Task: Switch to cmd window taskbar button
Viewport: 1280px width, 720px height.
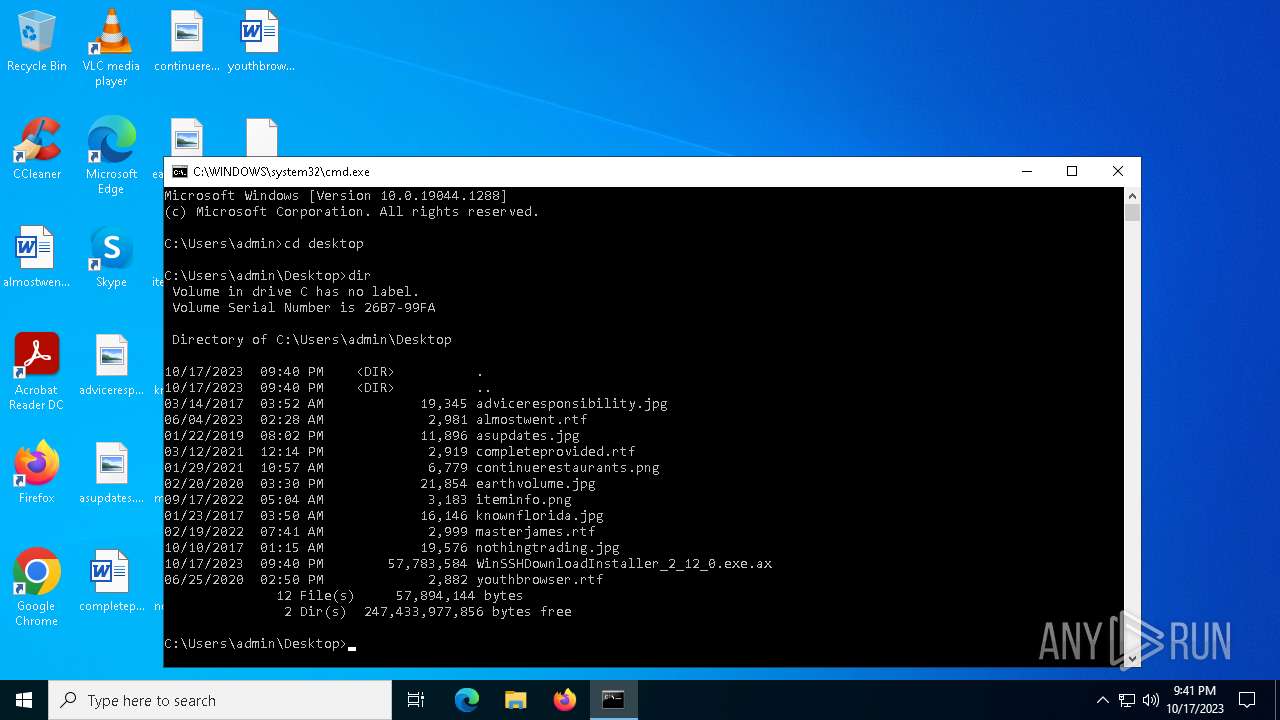Action: pyautogui.click(x=614, y=700)
